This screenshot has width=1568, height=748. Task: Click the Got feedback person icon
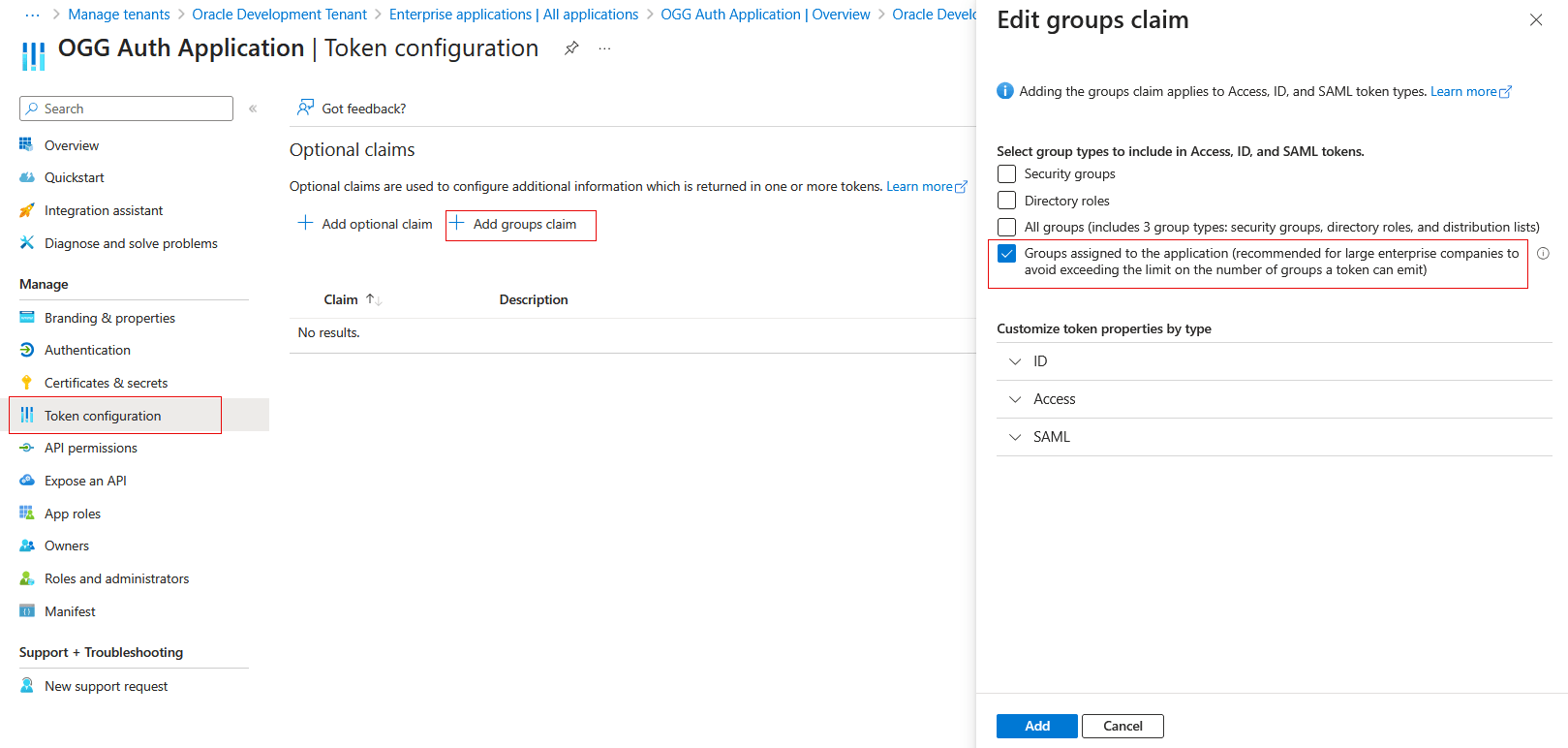tap(306, 108)
